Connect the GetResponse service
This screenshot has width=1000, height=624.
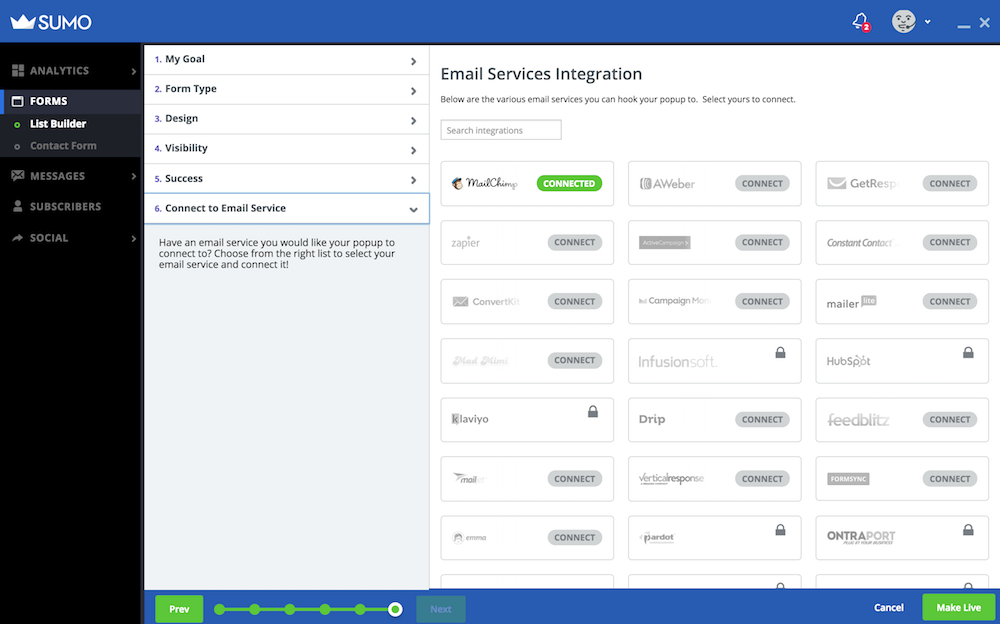click(950, 183)
